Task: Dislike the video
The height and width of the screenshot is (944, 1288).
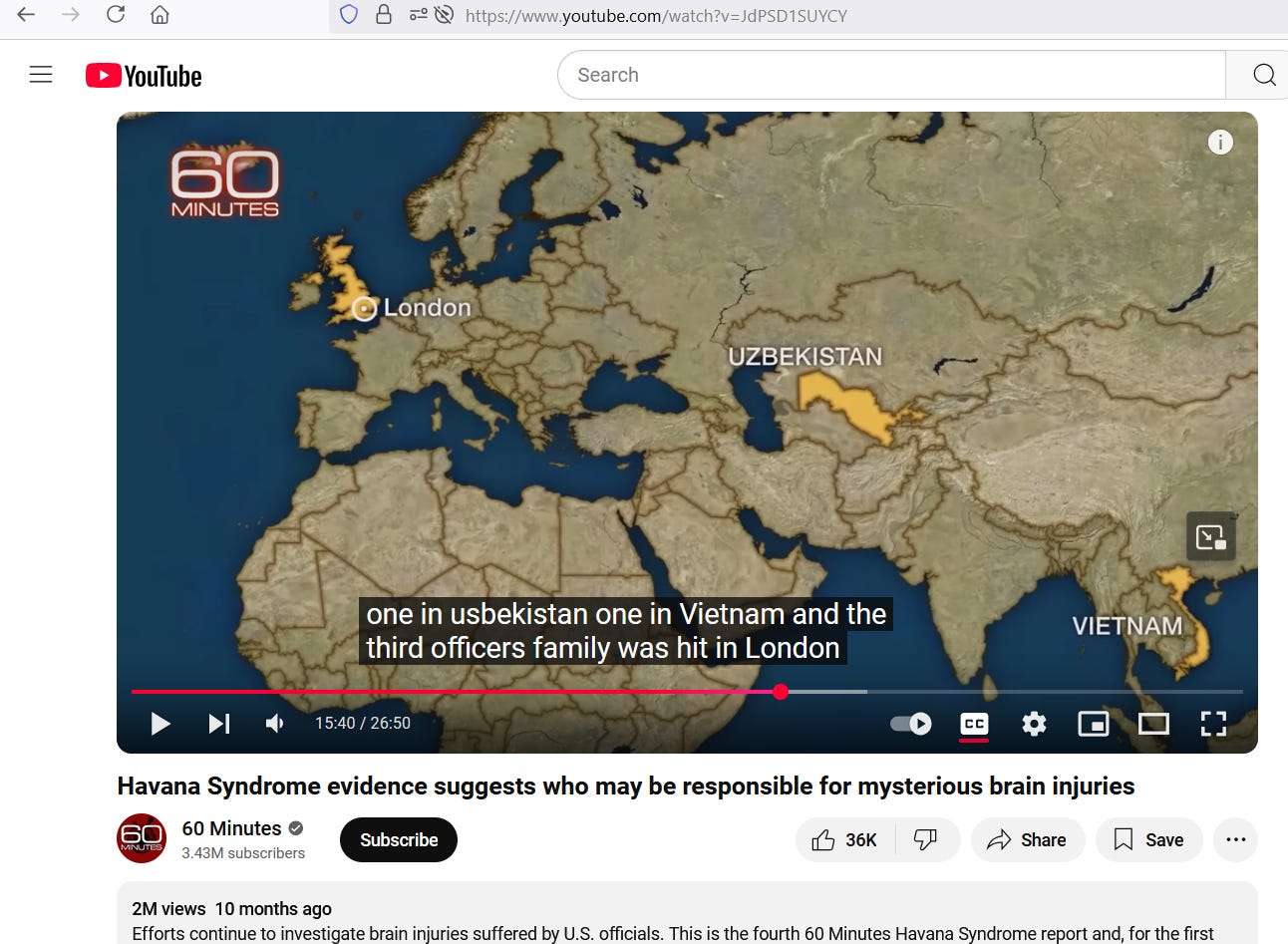Action: coord(927,840)
